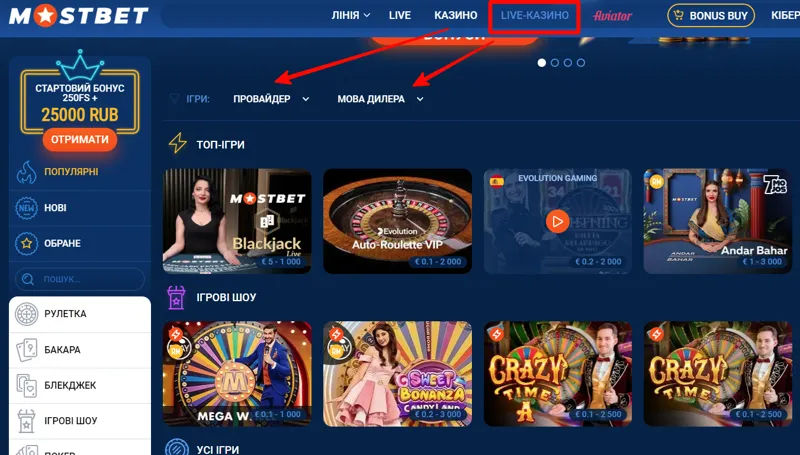Click the €5 - 1 000 bet range label
The width and height of the screenshot is (800, 455).
tap(281, 262)
